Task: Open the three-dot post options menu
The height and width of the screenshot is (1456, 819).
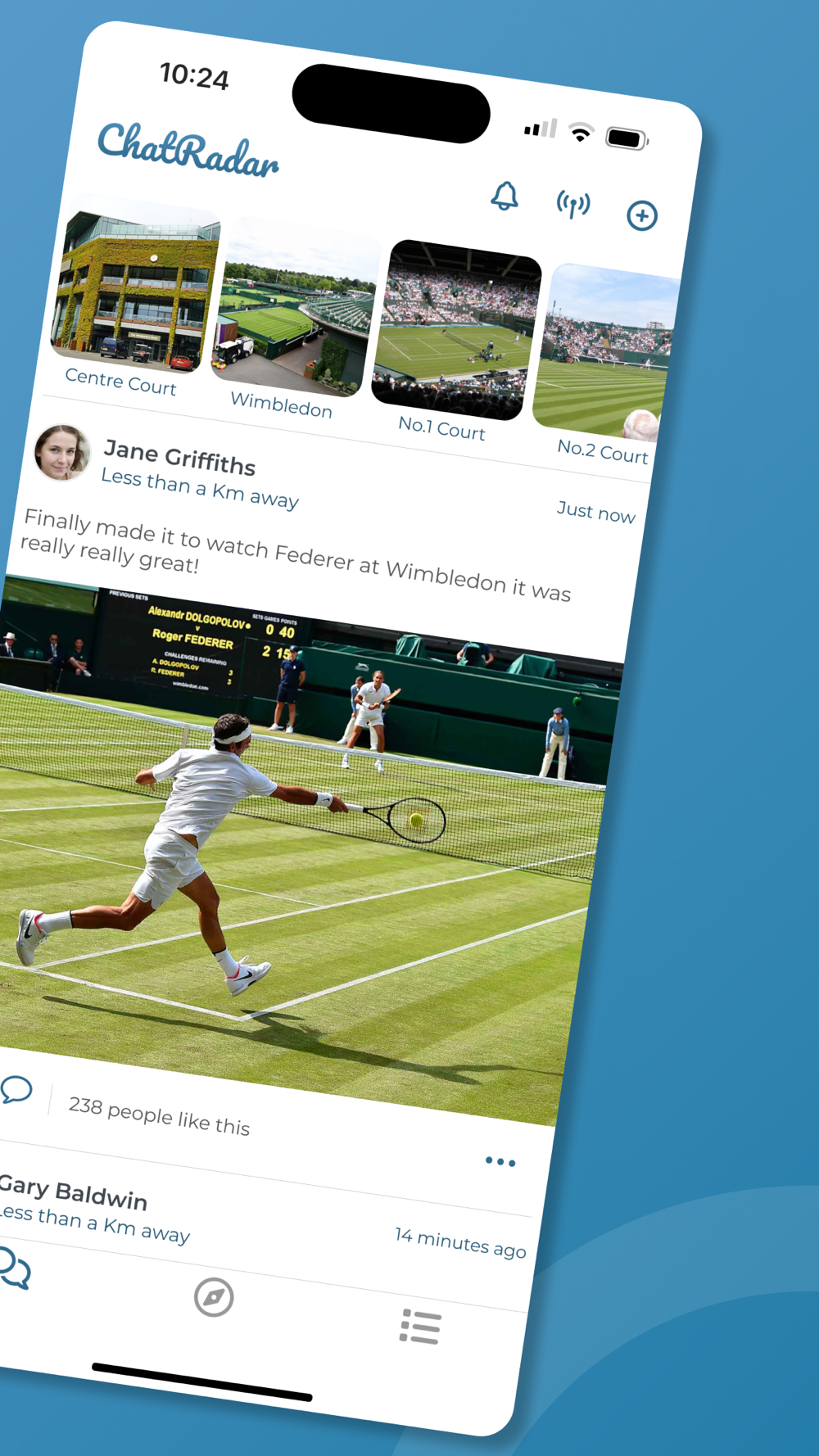Action: (500, 1161)
